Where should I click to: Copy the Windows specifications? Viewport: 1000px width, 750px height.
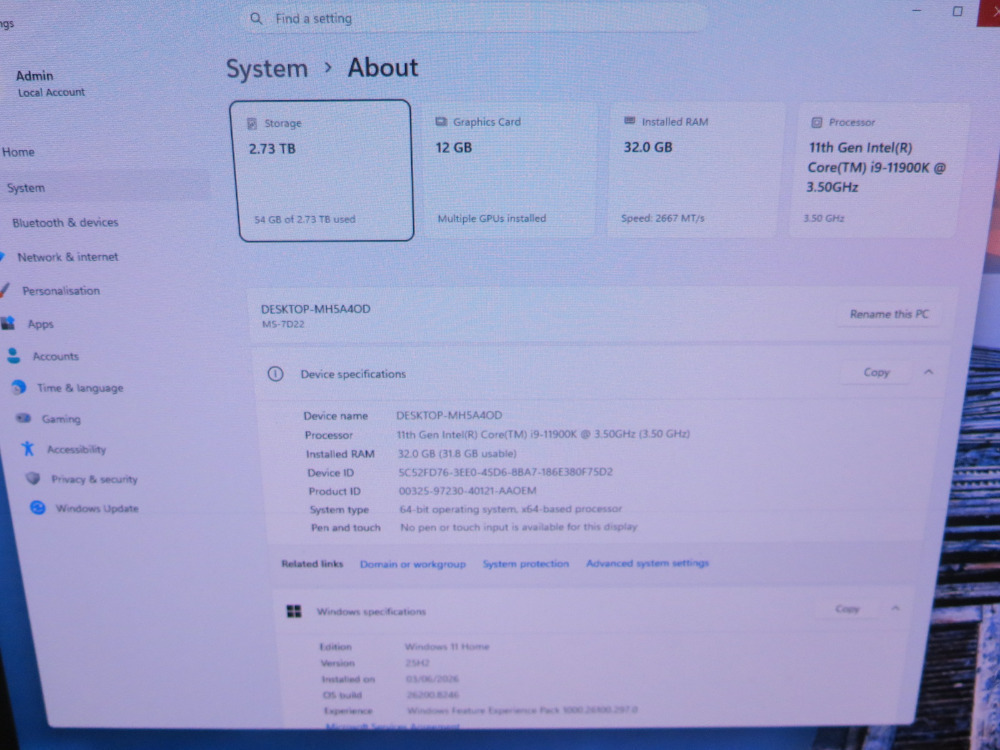point(847,609)
